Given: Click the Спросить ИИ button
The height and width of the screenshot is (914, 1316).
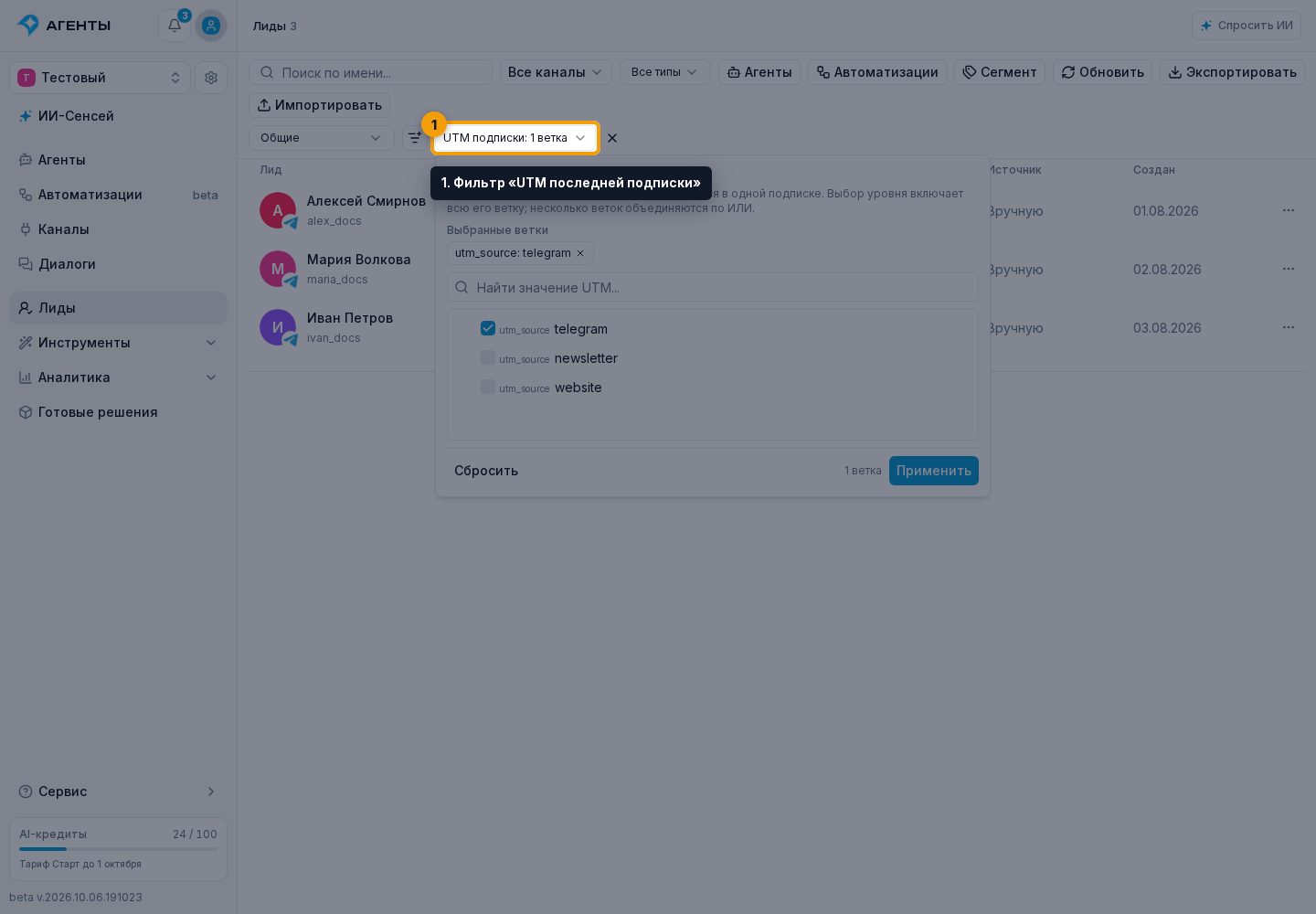Looking at the screenshot, I should [1247, 26].
